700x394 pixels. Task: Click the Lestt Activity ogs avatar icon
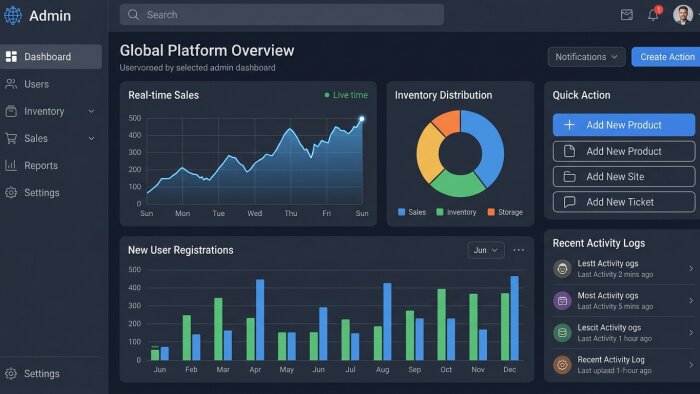coord(562,269)
